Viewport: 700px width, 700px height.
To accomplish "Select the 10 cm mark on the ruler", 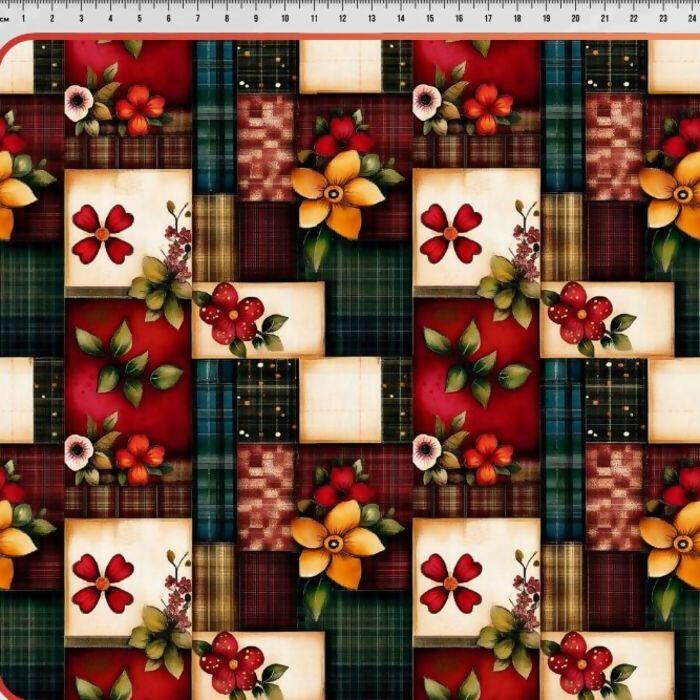I will [x=285, y=18].
